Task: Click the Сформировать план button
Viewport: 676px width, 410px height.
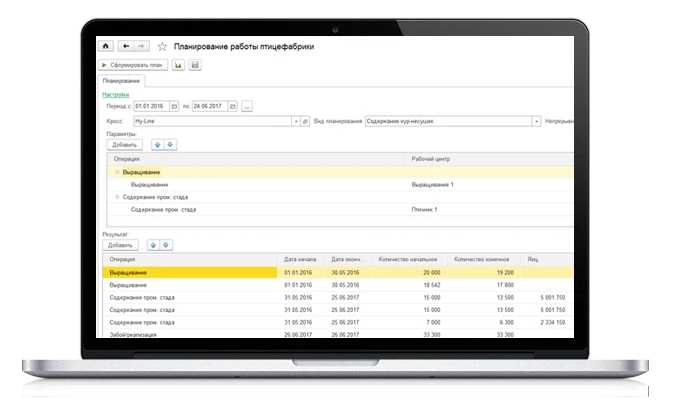Action: [133, 65]
